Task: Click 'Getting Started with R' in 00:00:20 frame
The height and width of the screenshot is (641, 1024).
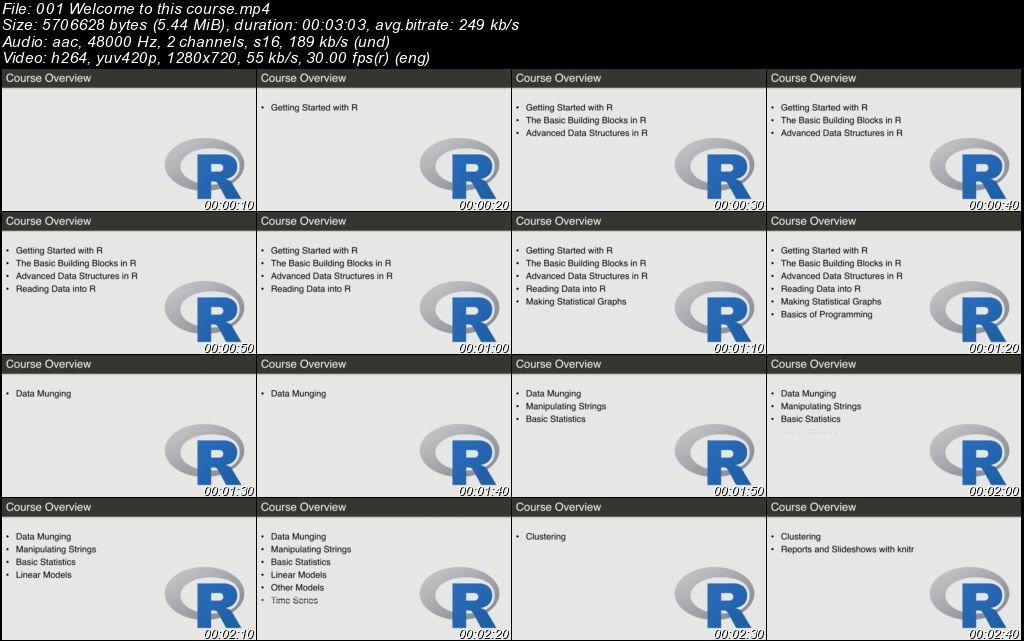Action: 314,108
